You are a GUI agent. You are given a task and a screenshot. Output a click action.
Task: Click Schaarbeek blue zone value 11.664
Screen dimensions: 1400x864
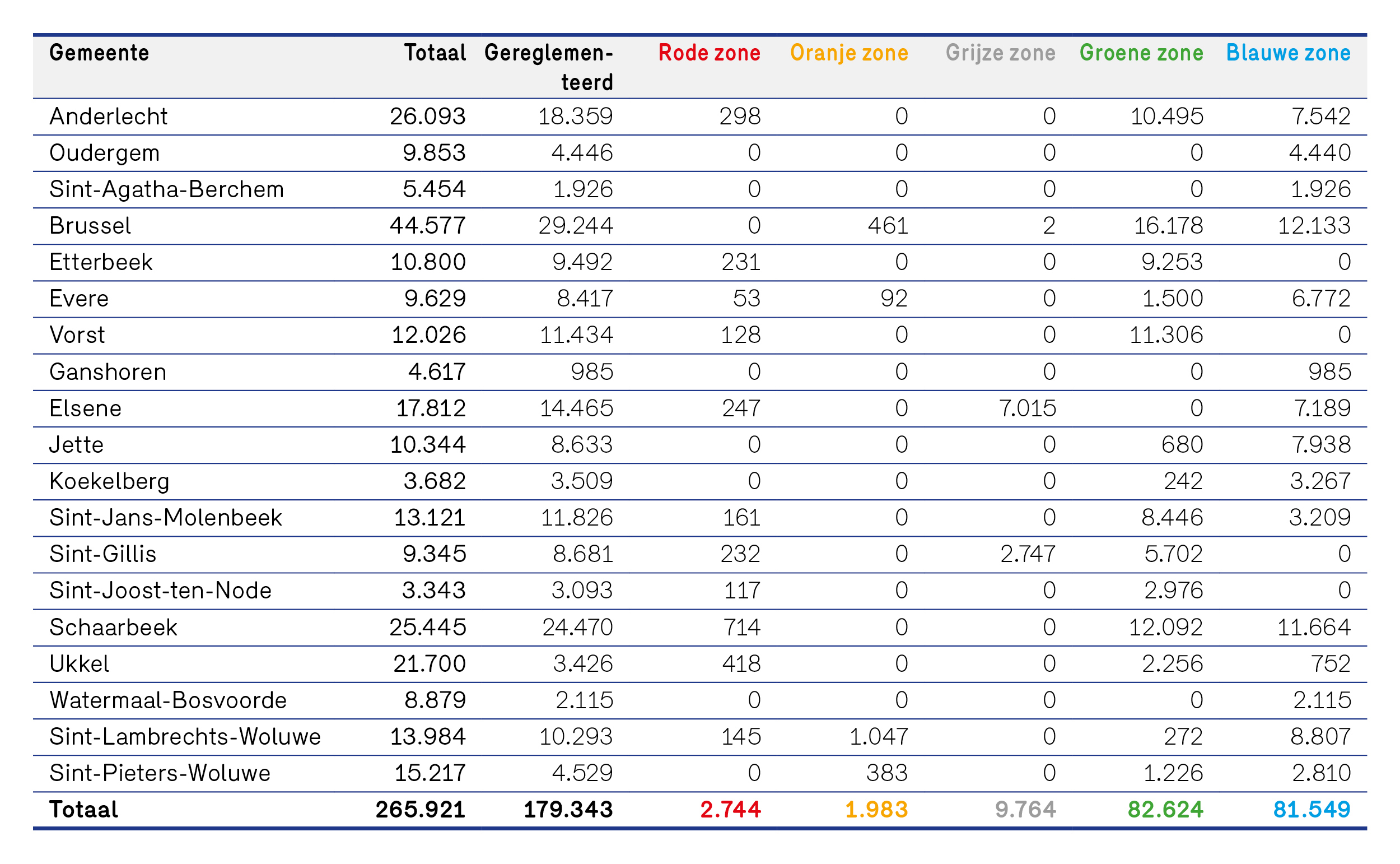point(1314,628)
